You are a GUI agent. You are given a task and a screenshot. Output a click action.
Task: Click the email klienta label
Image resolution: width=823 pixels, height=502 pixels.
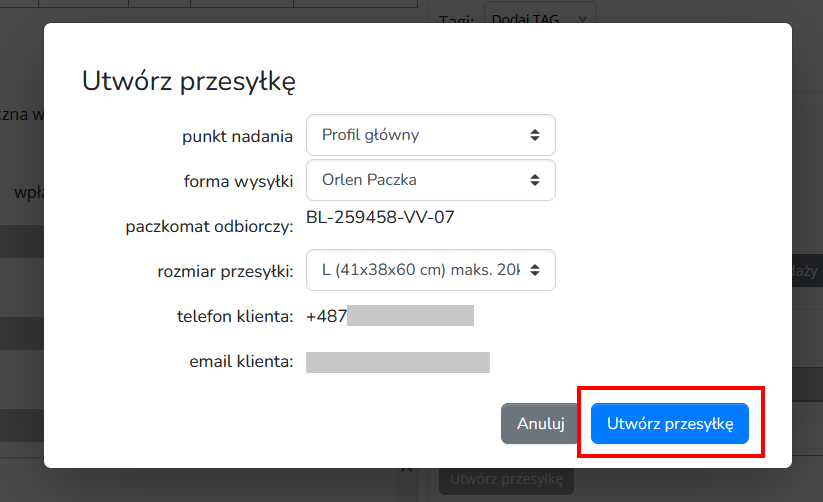[x=241, y=362]
